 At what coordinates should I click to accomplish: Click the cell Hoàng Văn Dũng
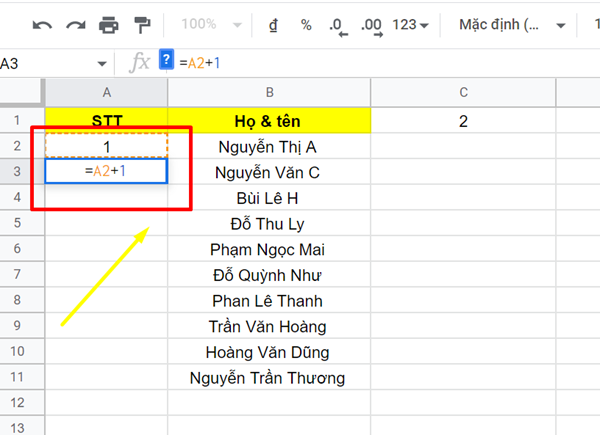269,351
